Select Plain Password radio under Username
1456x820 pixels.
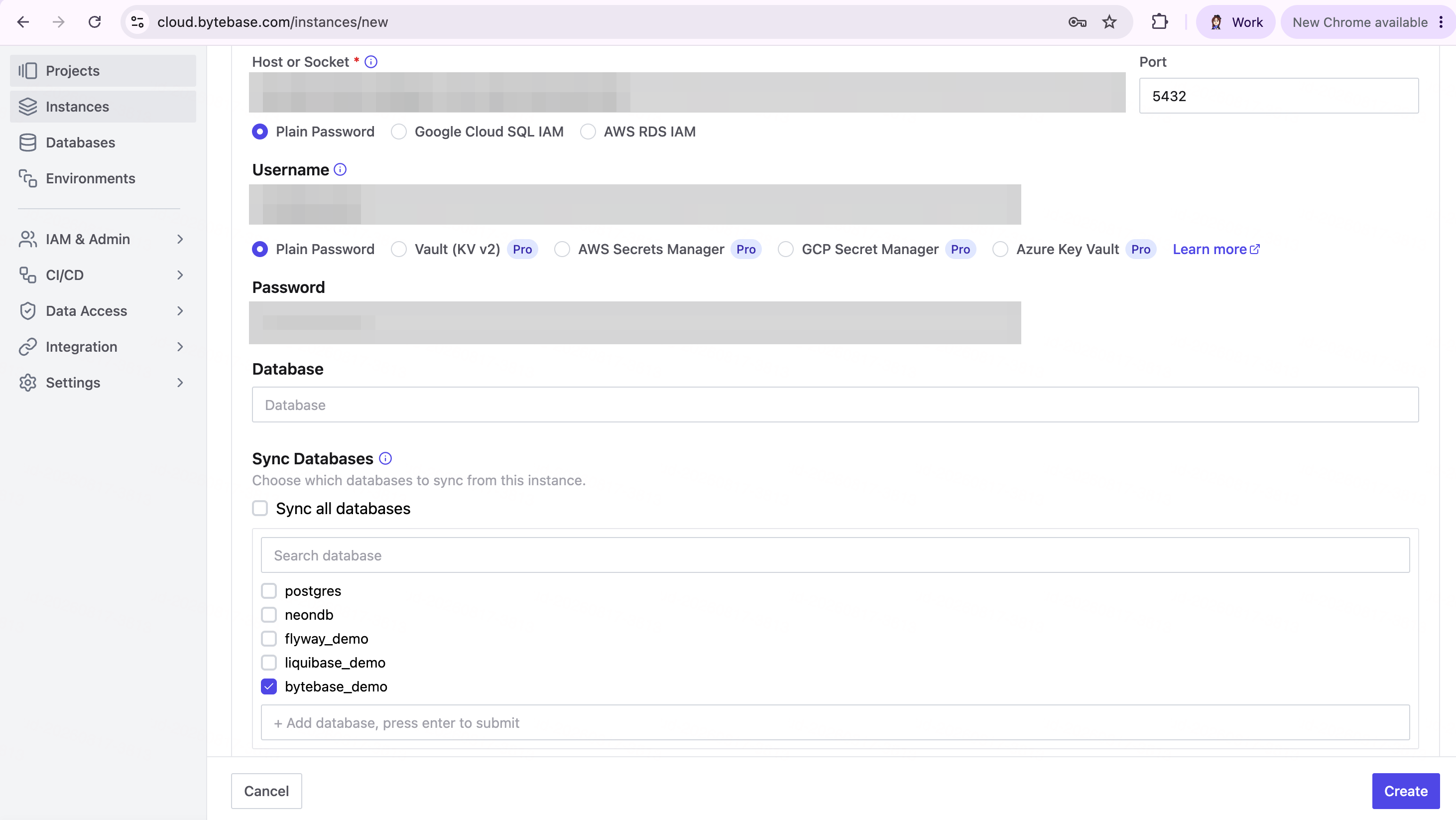[x=260, y=250]
